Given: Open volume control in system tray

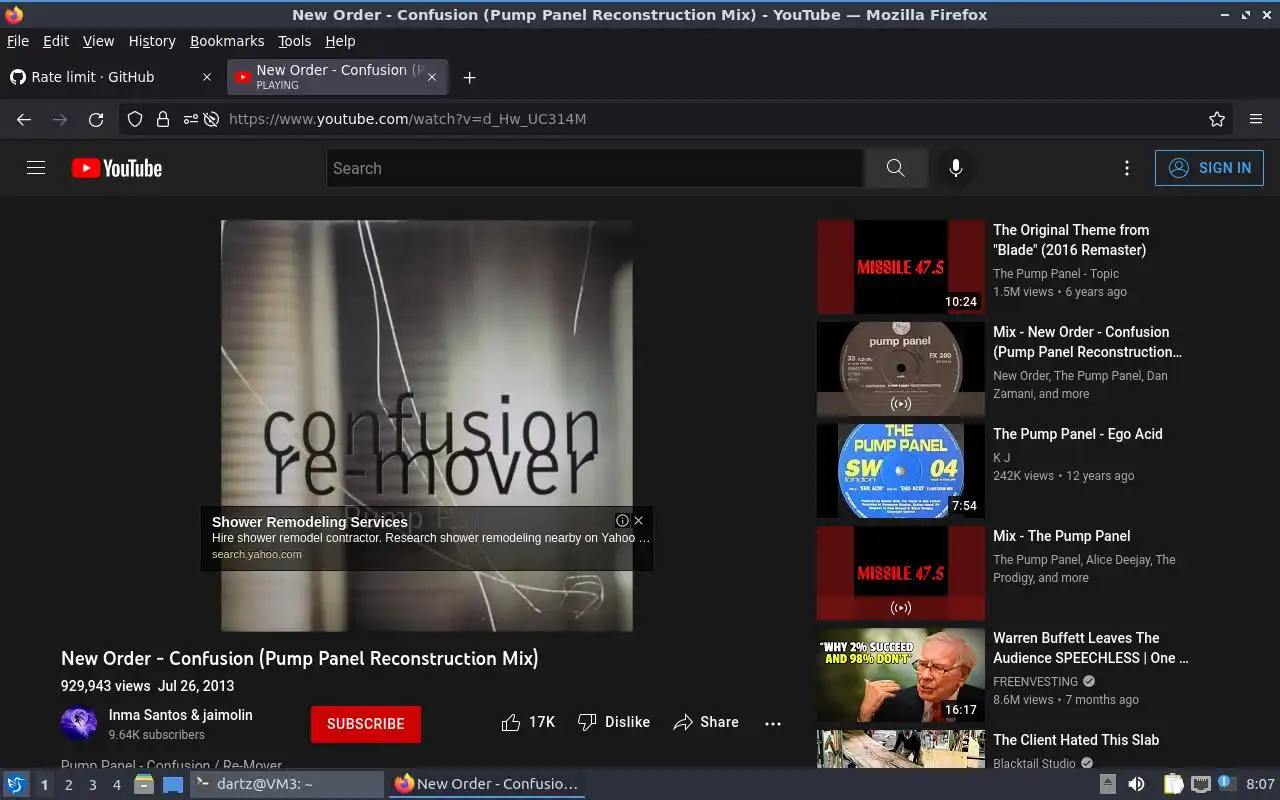Looking at the screenshot, I should 1136,784.
